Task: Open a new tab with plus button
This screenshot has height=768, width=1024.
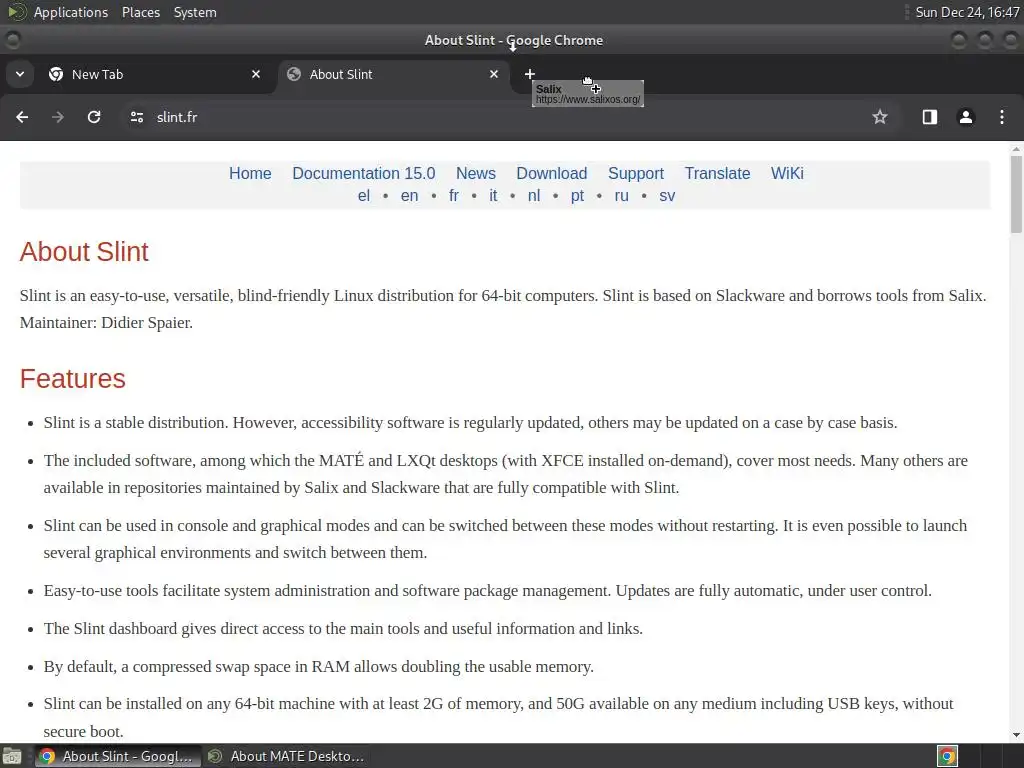Action: [530, 74]
